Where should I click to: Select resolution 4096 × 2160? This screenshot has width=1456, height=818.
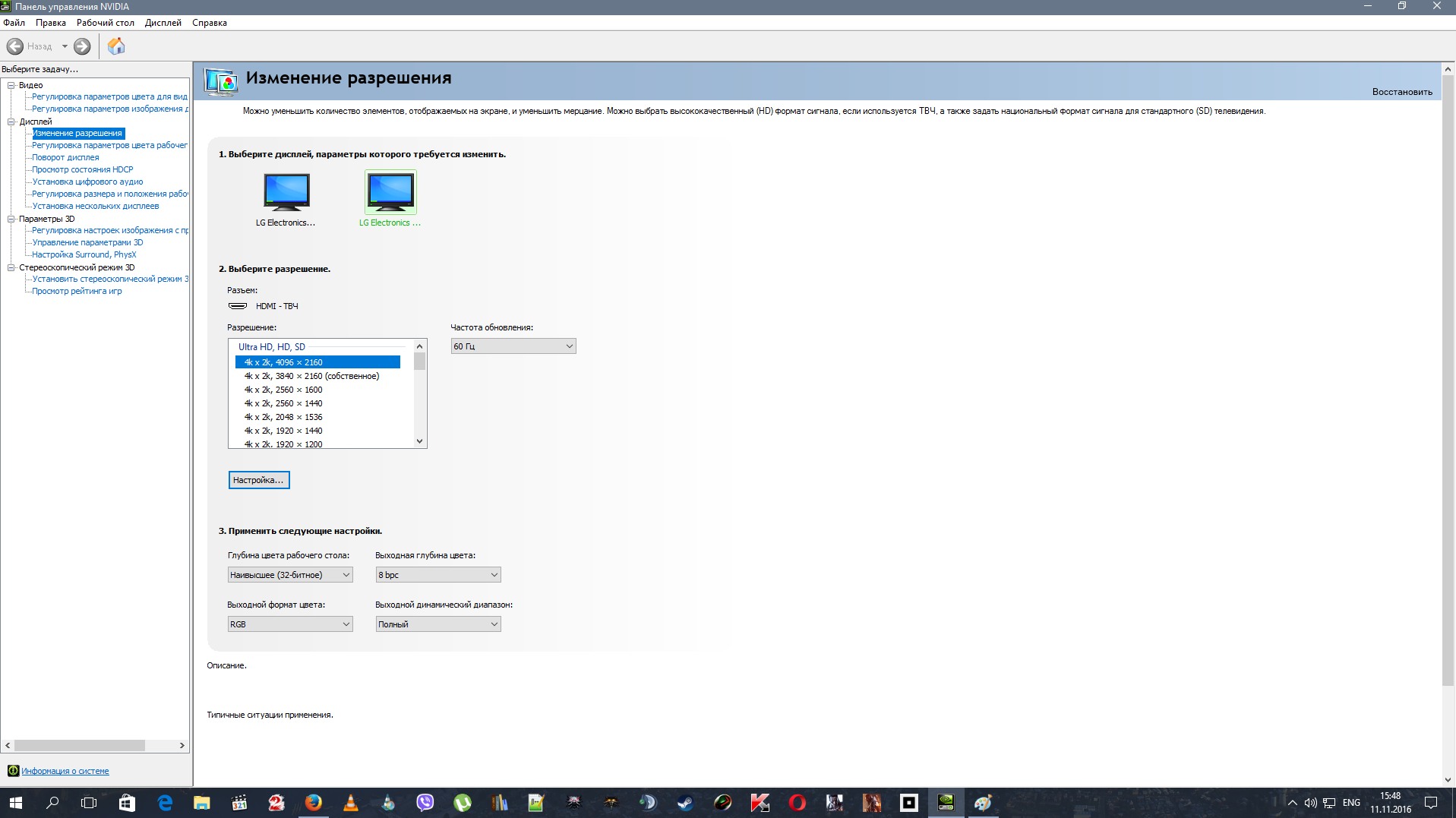317,362
